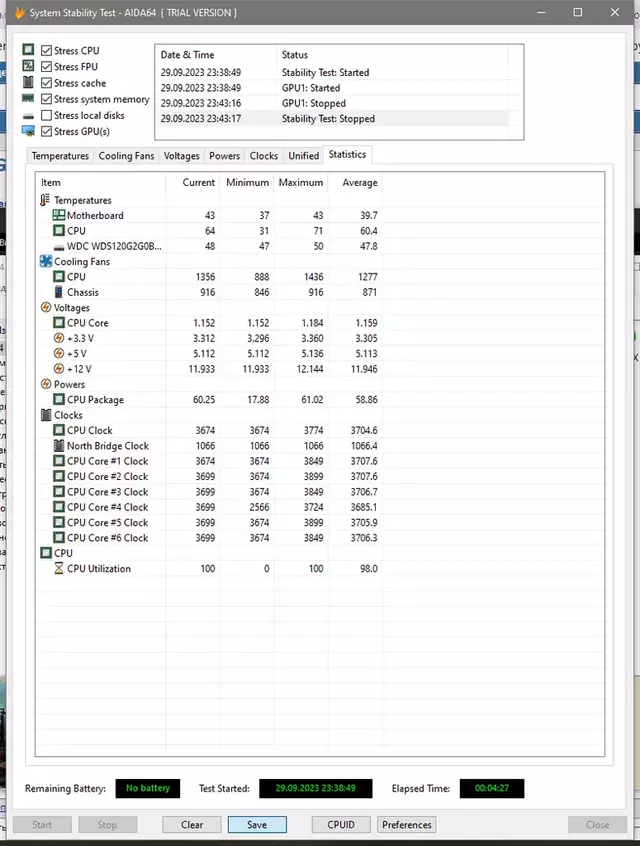Click the North Bridge Clock icon
640x846 pixels.
click(59, 446)
